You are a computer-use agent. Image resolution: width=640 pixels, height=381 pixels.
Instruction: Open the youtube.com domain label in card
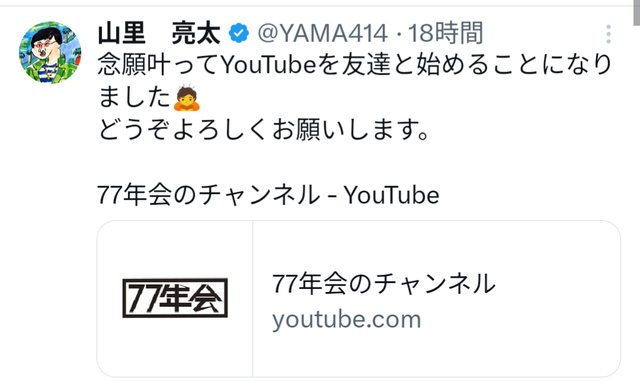[x=347, y=320]
